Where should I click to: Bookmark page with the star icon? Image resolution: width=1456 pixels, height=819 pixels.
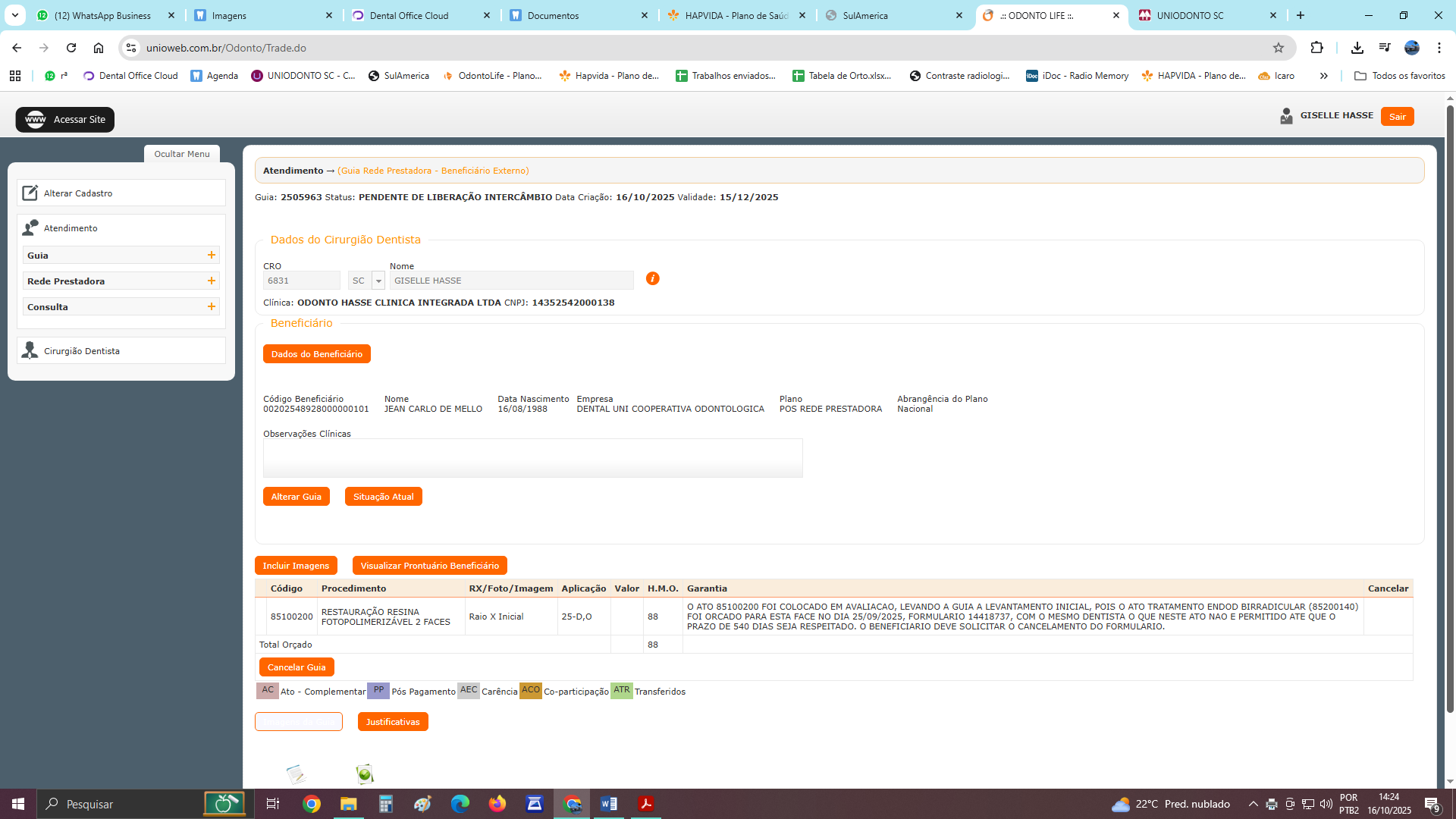pyautogui.click(x=1279, y=48)
